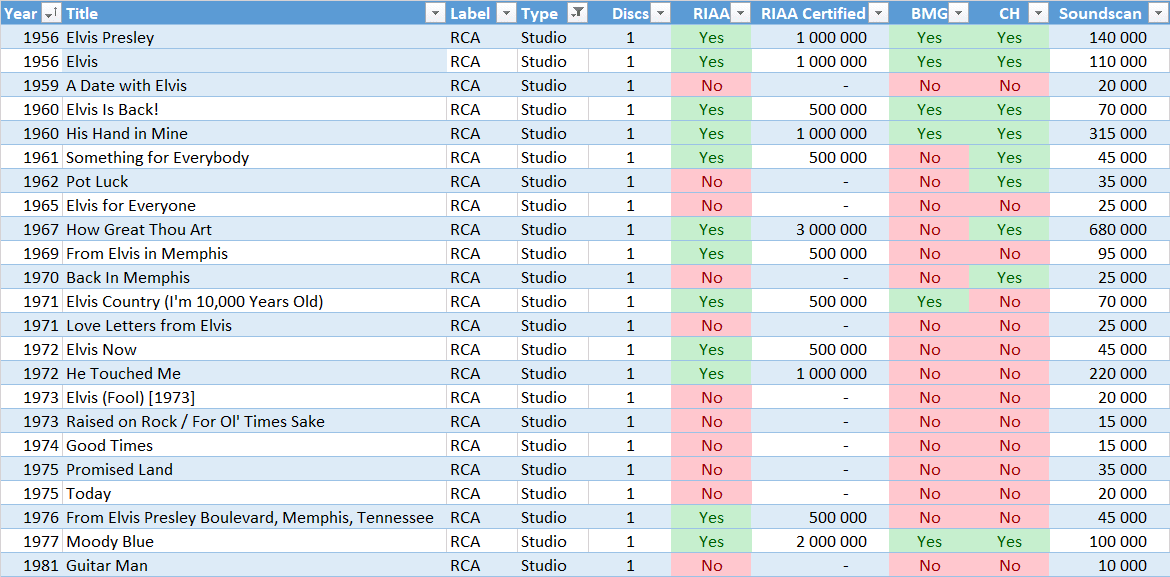
Task: Open the CH column filter dropdown
Action: coord(1039,13)
